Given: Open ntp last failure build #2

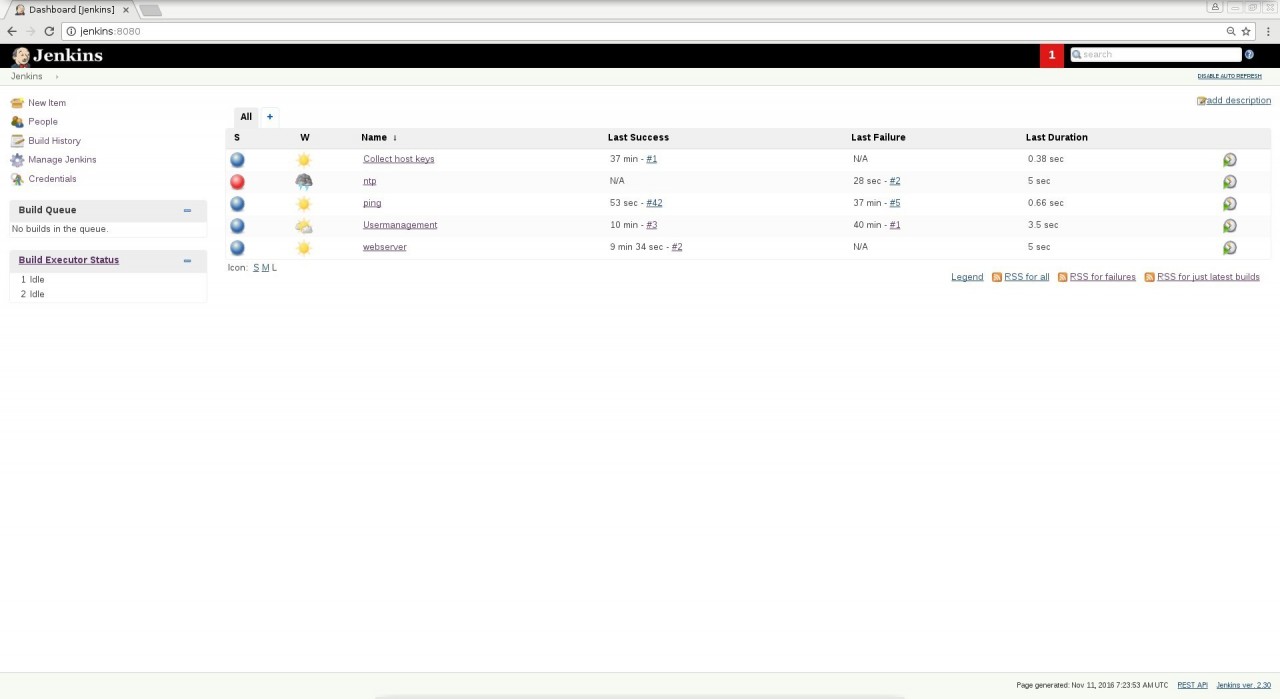Looking at the screenshot, I should click(x=895, y=181).
